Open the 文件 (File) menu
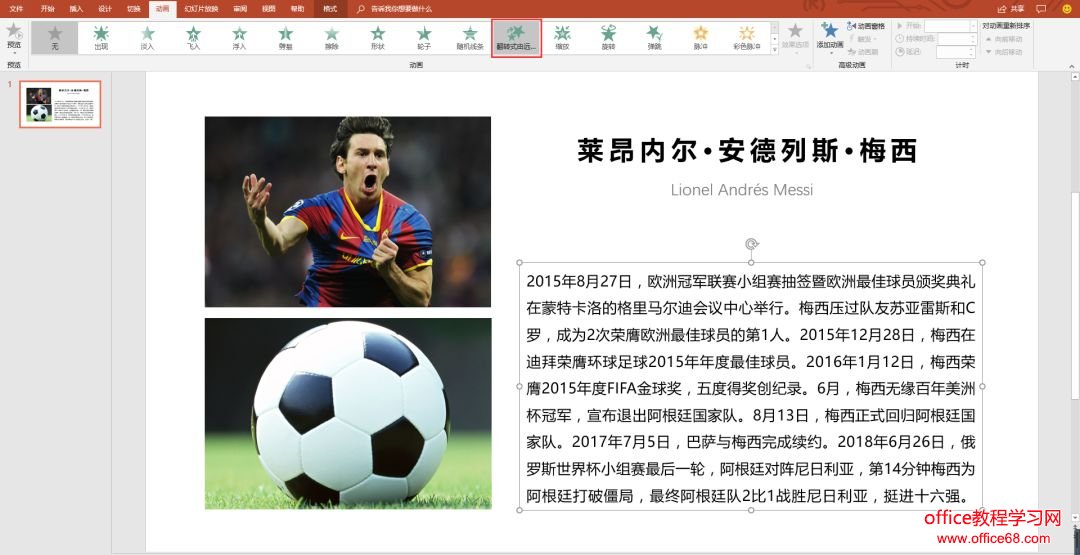 pos(16,8)
